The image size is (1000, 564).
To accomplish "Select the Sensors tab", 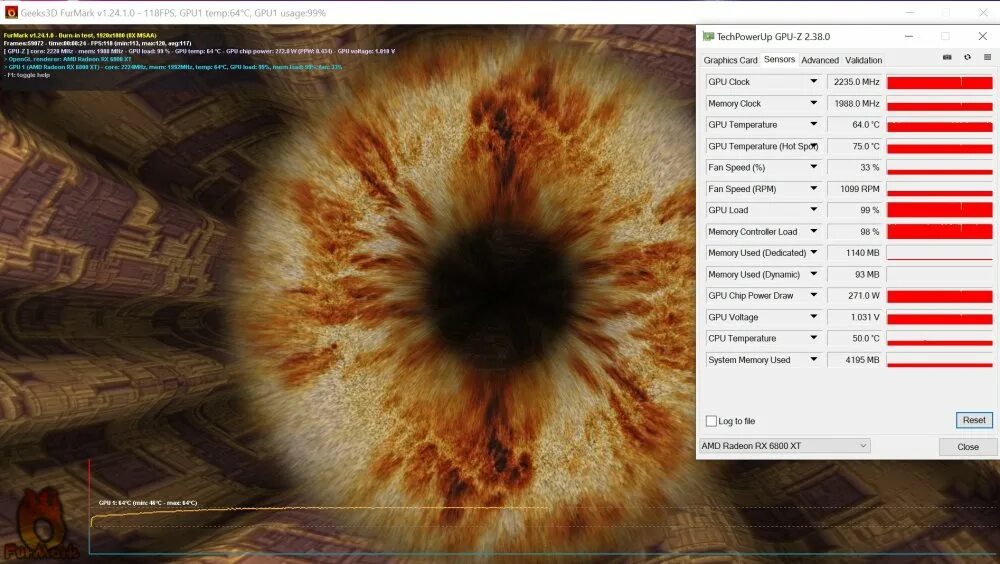I will (x=779, y=59).
